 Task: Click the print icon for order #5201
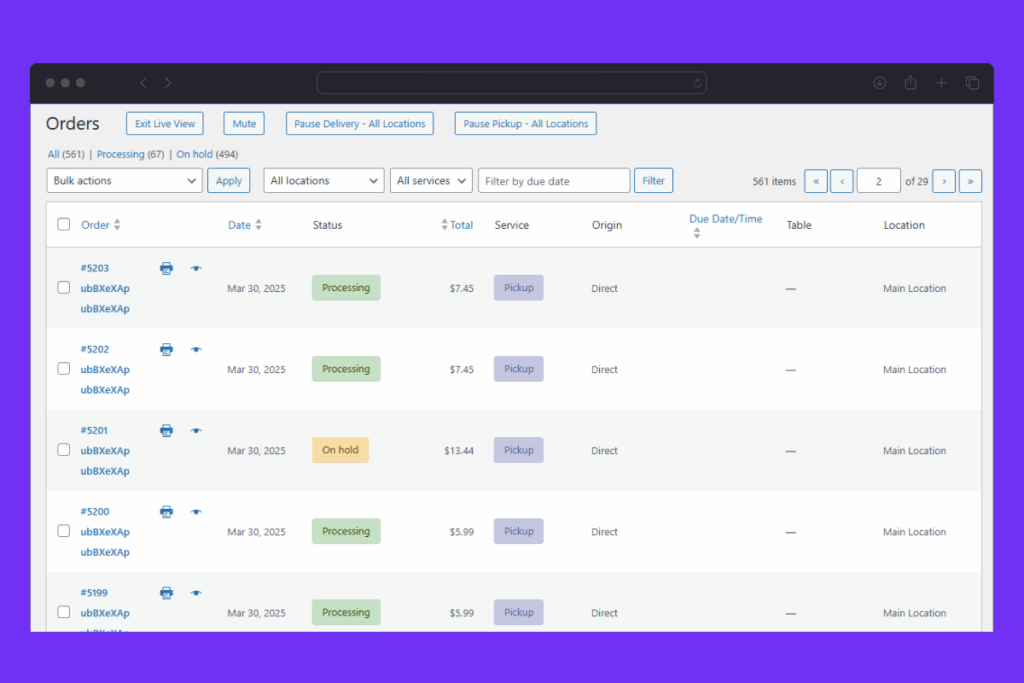coord(166,430)
